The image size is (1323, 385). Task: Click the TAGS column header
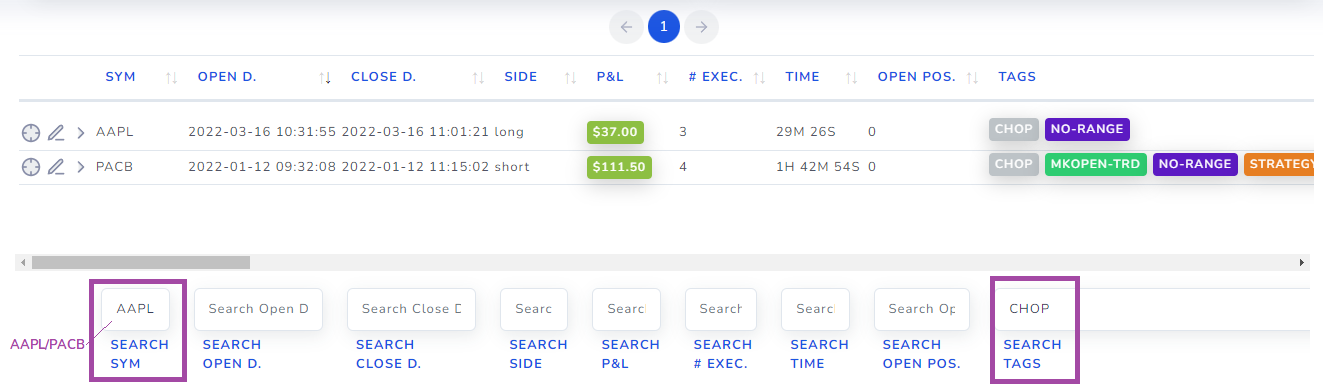[x=1017, y=77]
